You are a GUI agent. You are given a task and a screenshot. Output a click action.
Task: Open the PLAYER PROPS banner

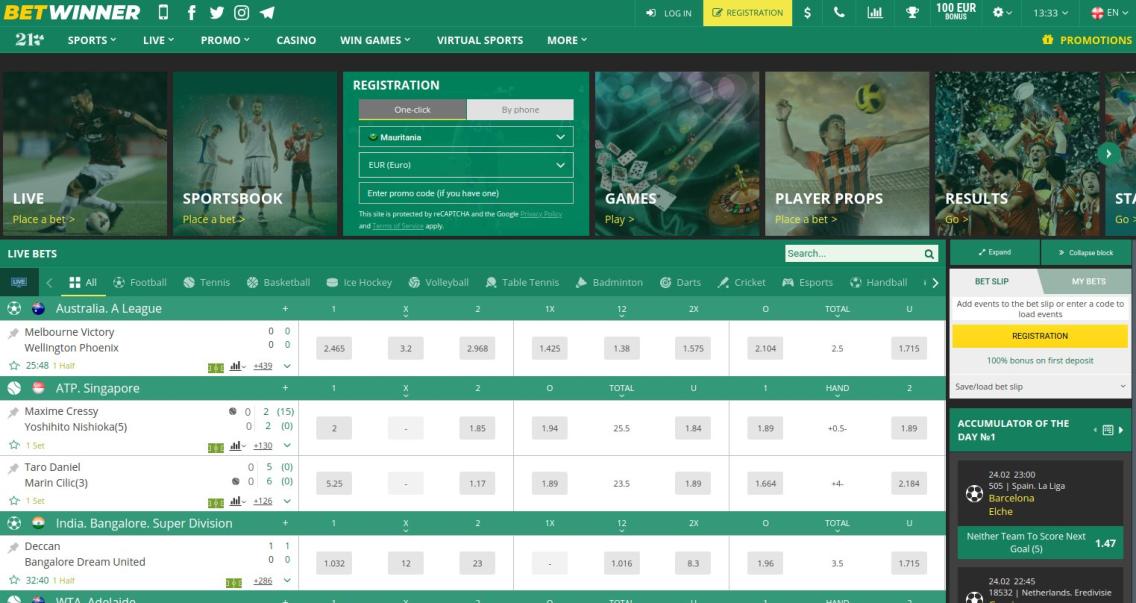click(x=847, y=153)
